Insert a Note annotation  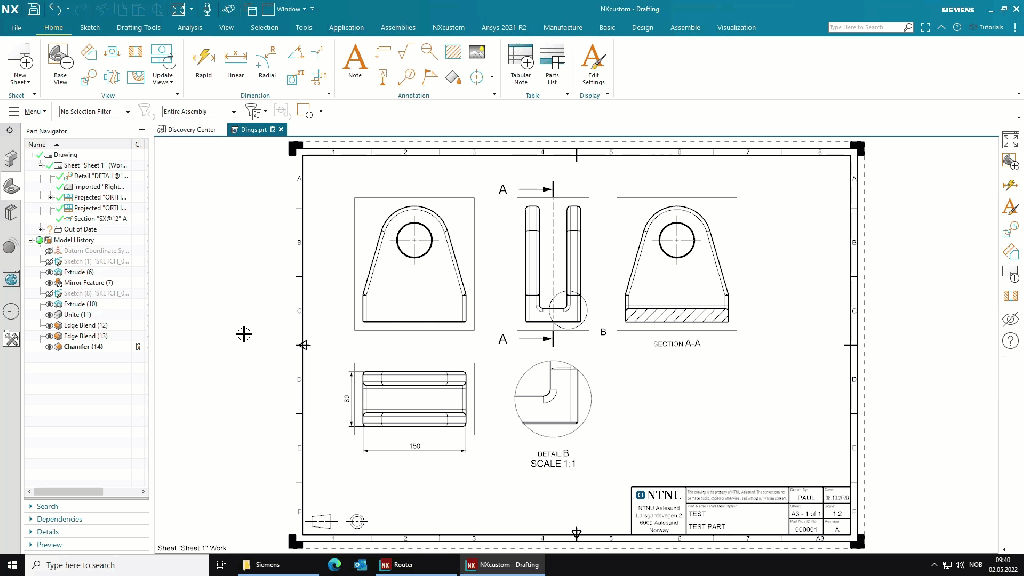pyautogui.click(x=355, y=61)
